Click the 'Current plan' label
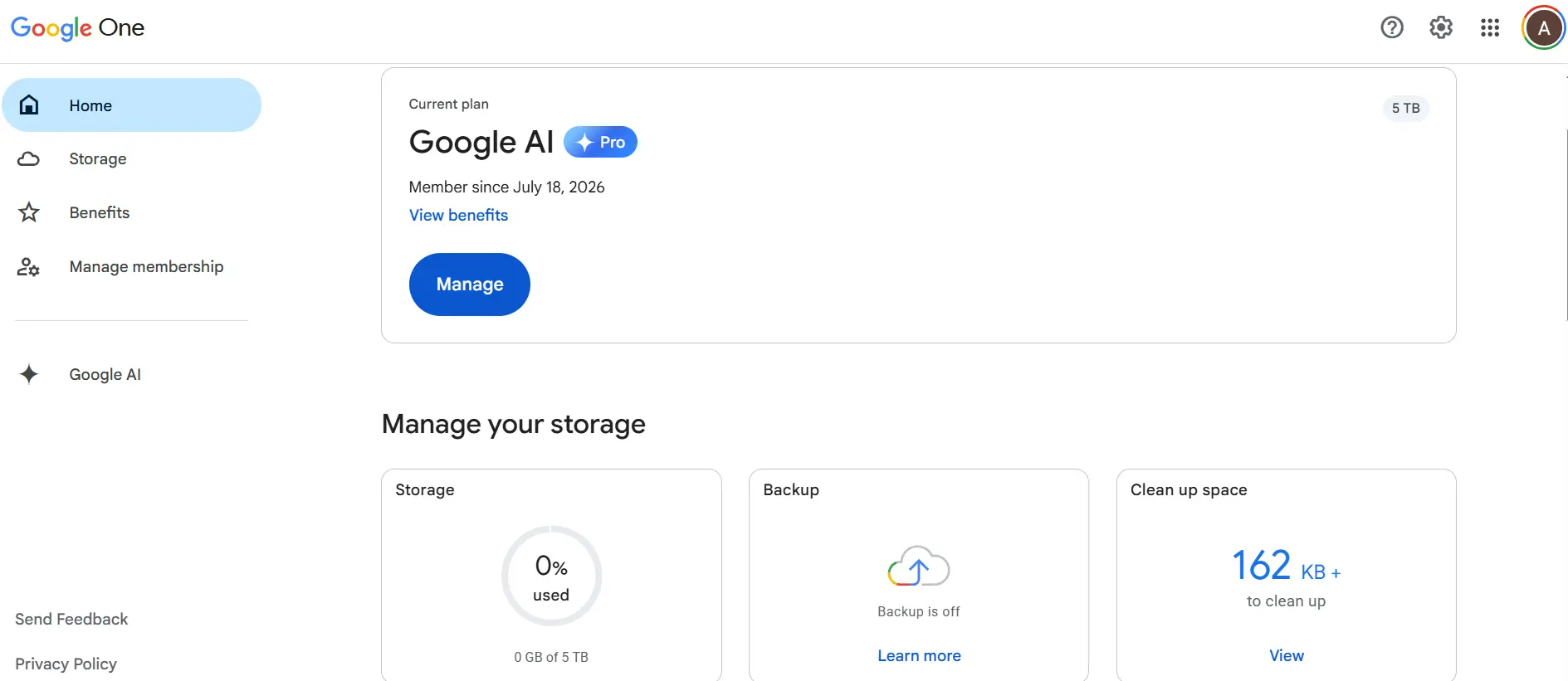 tap(448, 104)
